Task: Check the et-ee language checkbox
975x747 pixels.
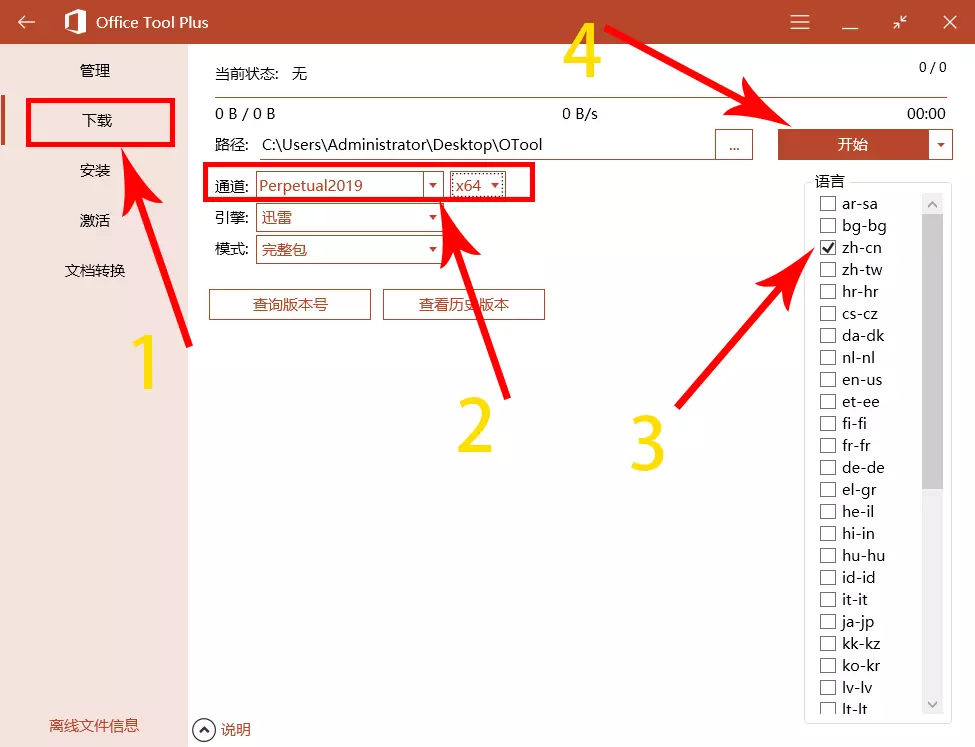Action: point(828,401)
